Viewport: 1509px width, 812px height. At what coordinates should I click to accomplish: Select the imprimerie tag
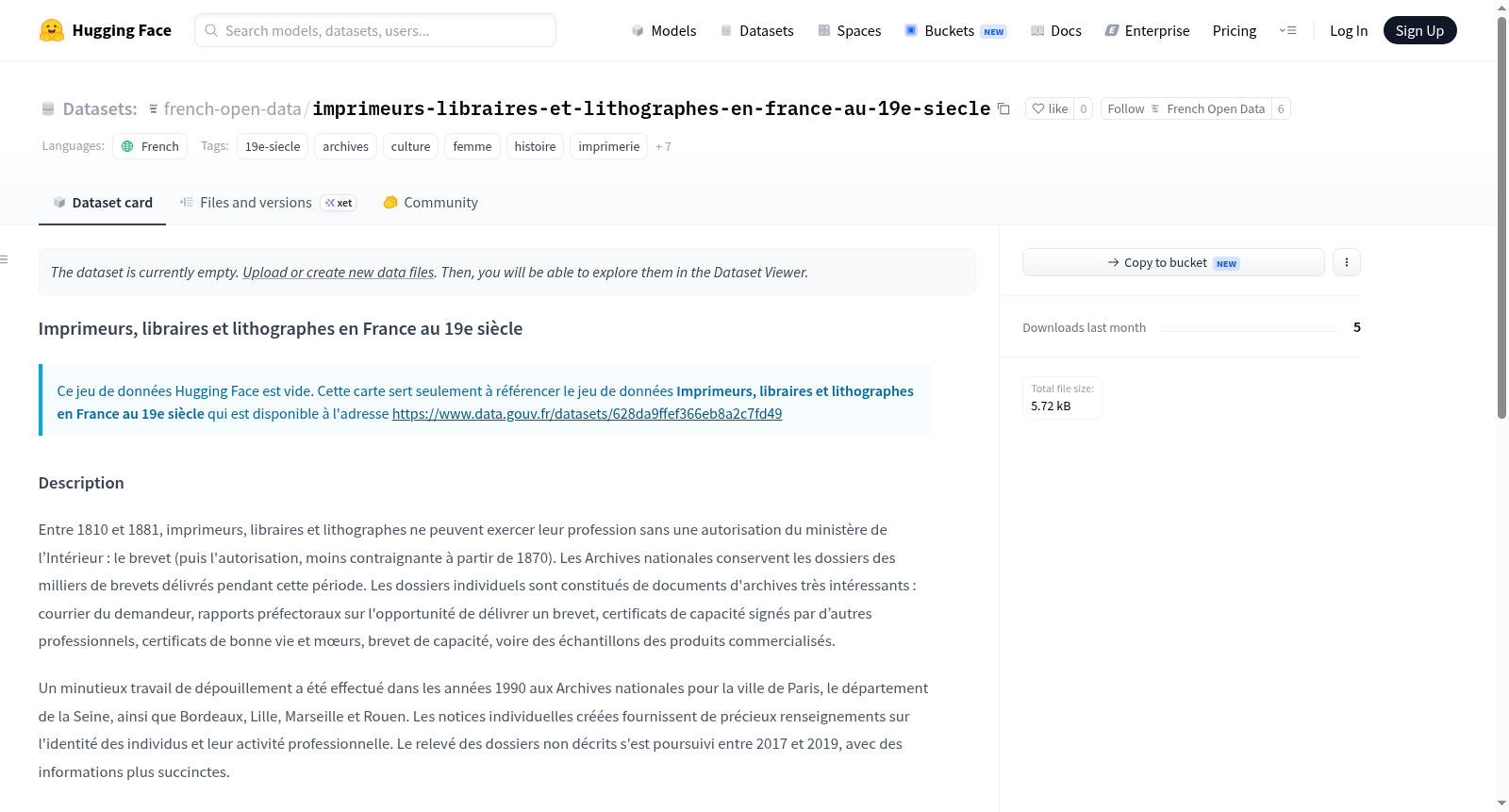point(608,146)
